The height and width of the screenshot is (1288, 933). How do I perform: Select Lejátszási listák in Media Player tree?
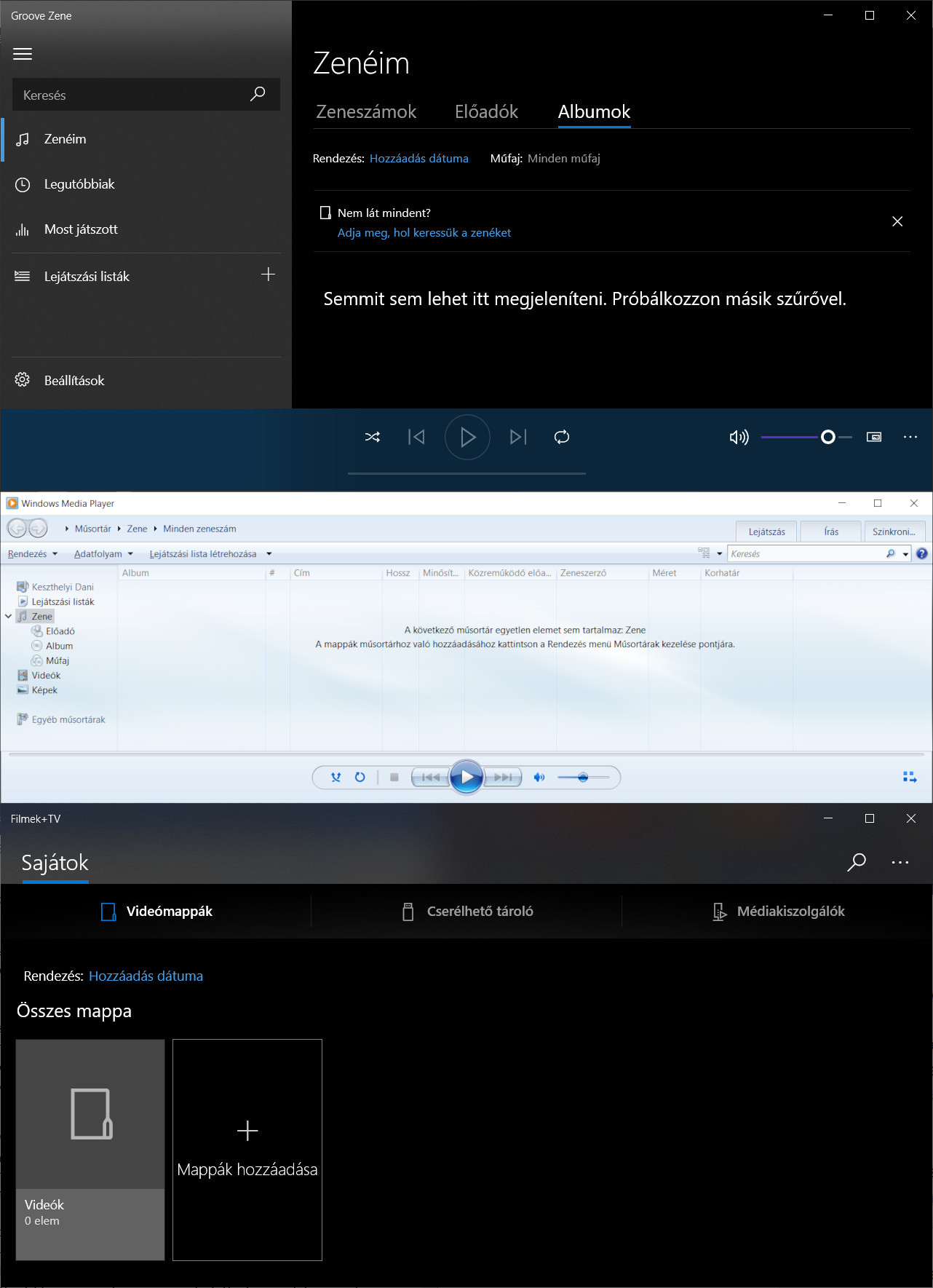56,601
